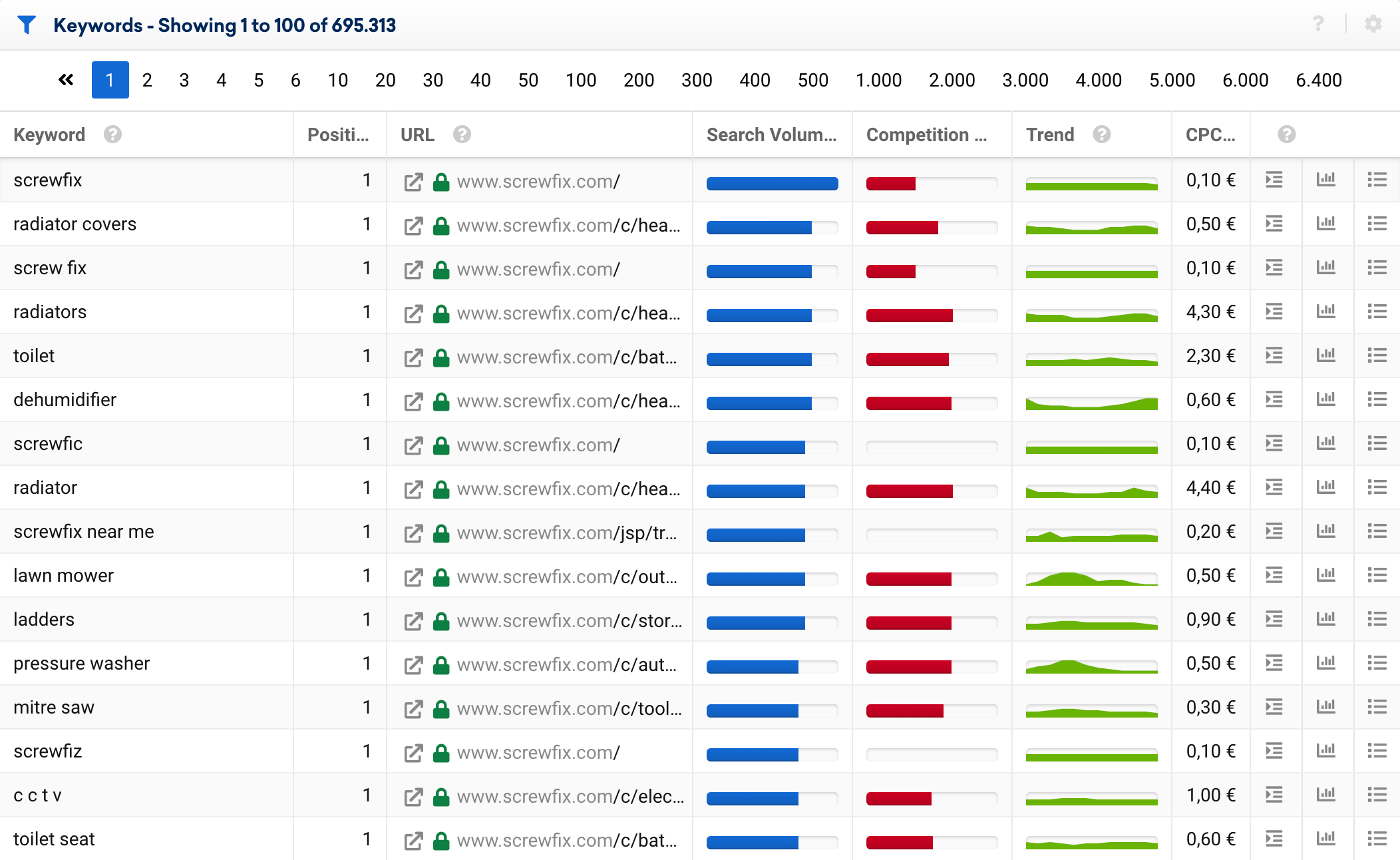Viewport: 1400px width, 860px height.
Task: Open external link icon for screwfix row
Action: (413, 182)
